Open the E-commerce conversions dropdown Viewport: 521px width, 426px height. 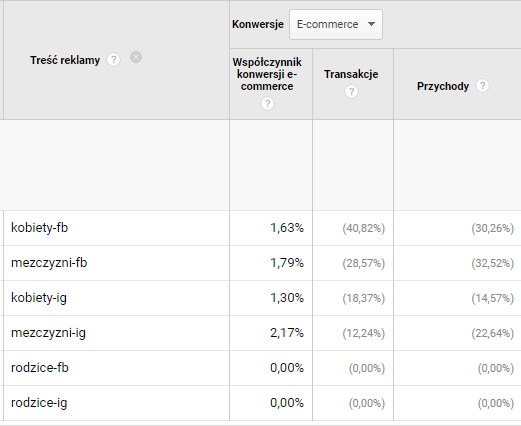point(336,24)
